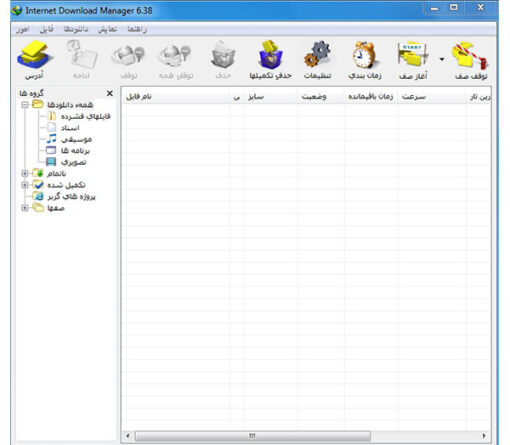
Task: Select صفها (Queues) folder
Action: 56,208
